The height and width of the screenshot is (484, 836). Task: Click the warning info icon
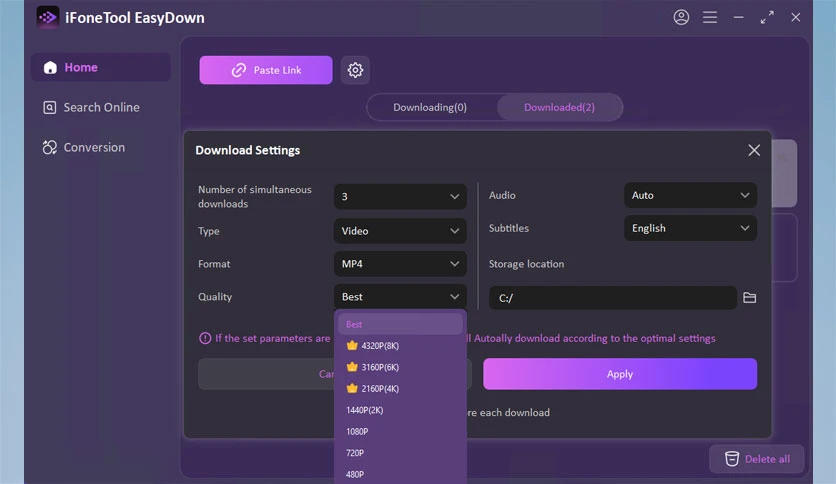[205, 338]
